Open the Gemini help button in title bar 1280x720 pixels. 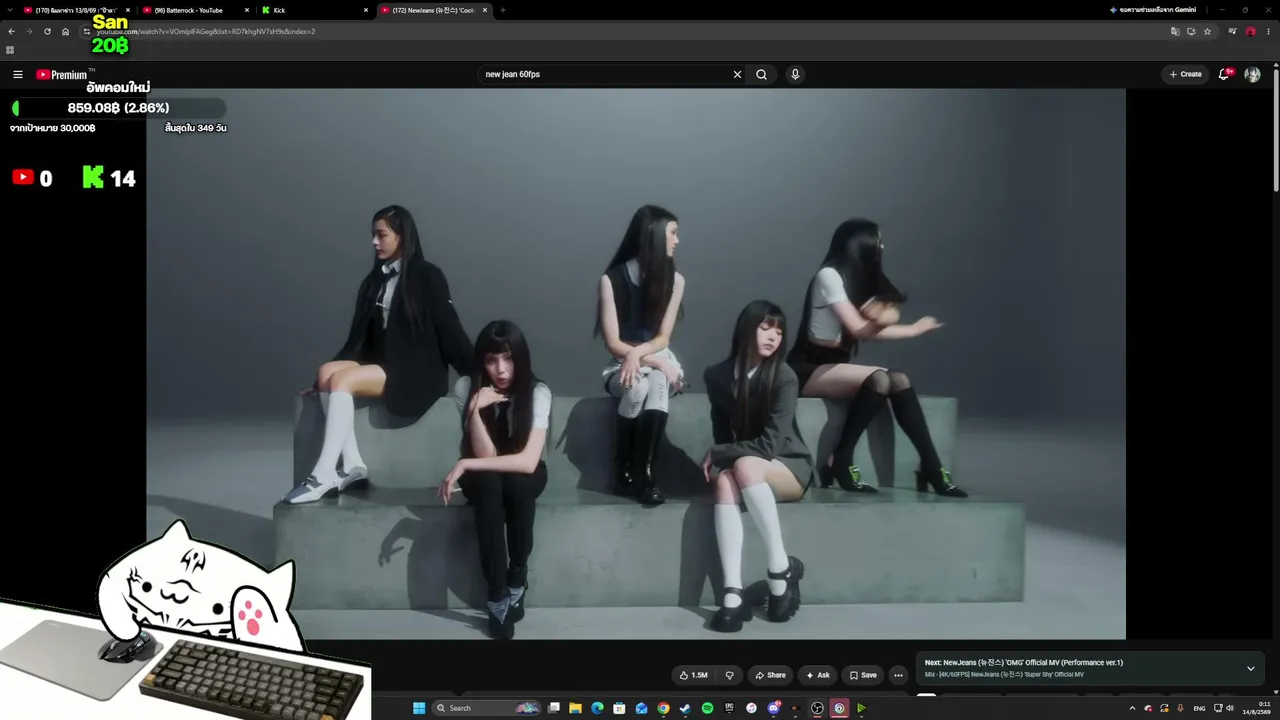coord(1153,10)
